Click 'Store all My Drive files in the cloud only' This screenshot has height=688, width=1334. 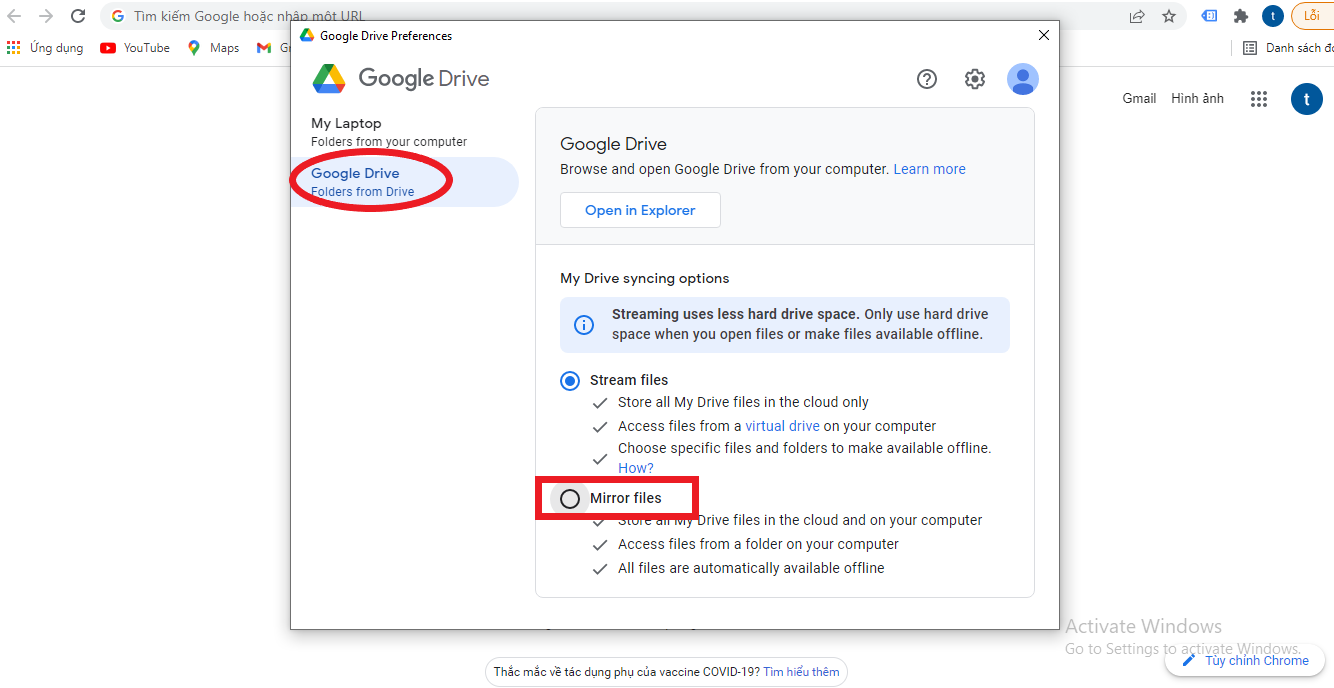743,402
